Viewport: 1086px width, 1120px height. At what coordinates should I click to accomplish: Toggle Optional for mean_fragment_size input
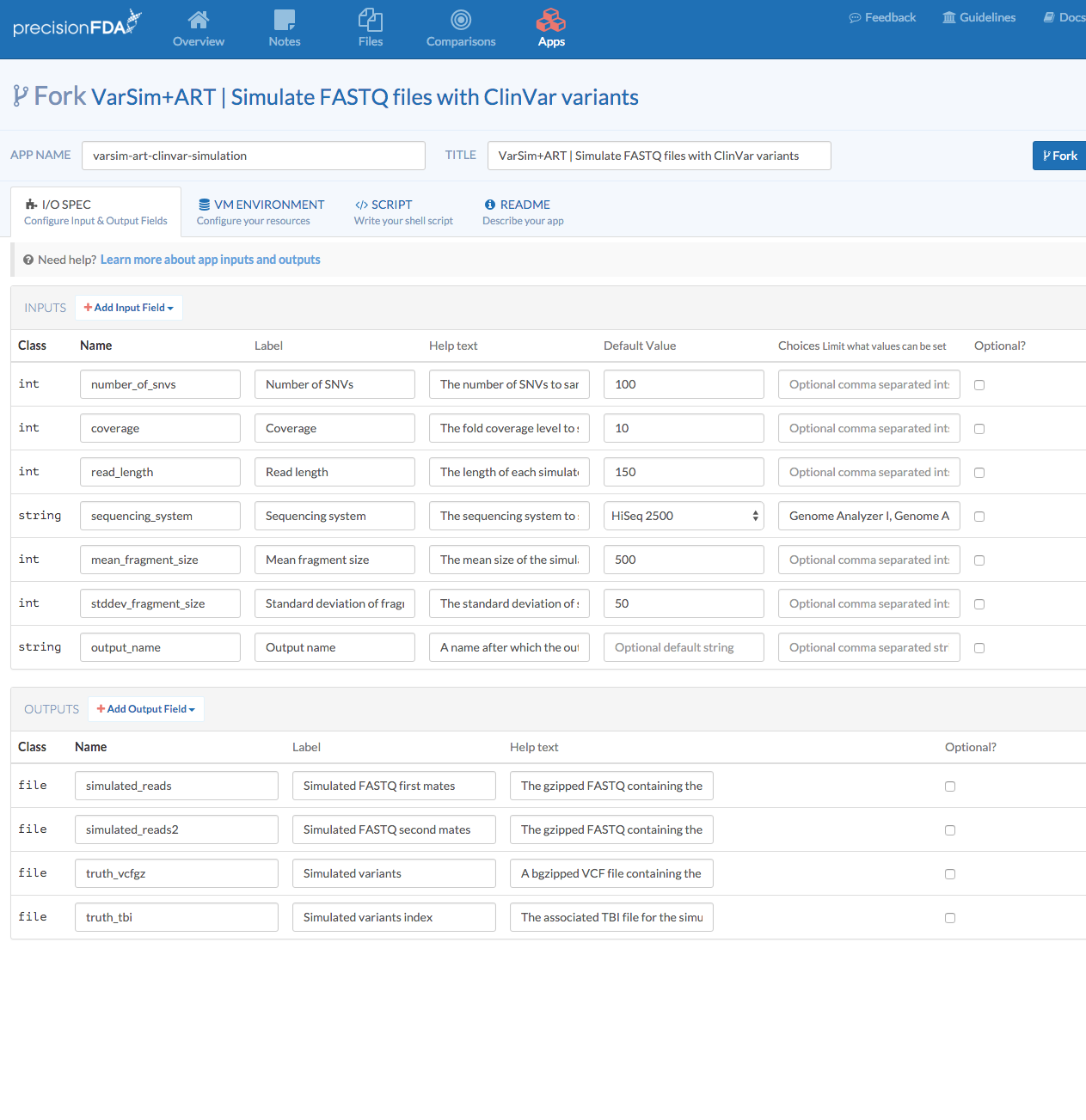click(979, 560)
